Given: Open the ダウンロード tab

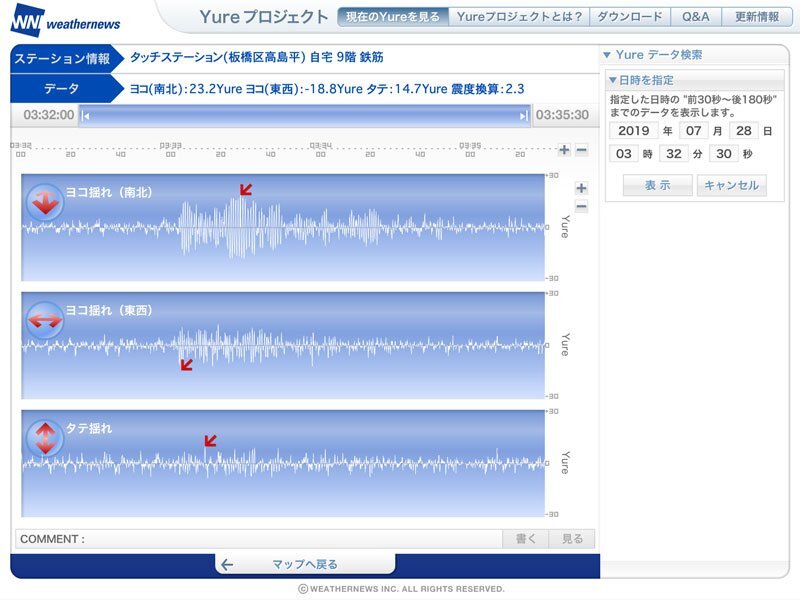Looking at the screenshot, I should click(x=630, y=17).
